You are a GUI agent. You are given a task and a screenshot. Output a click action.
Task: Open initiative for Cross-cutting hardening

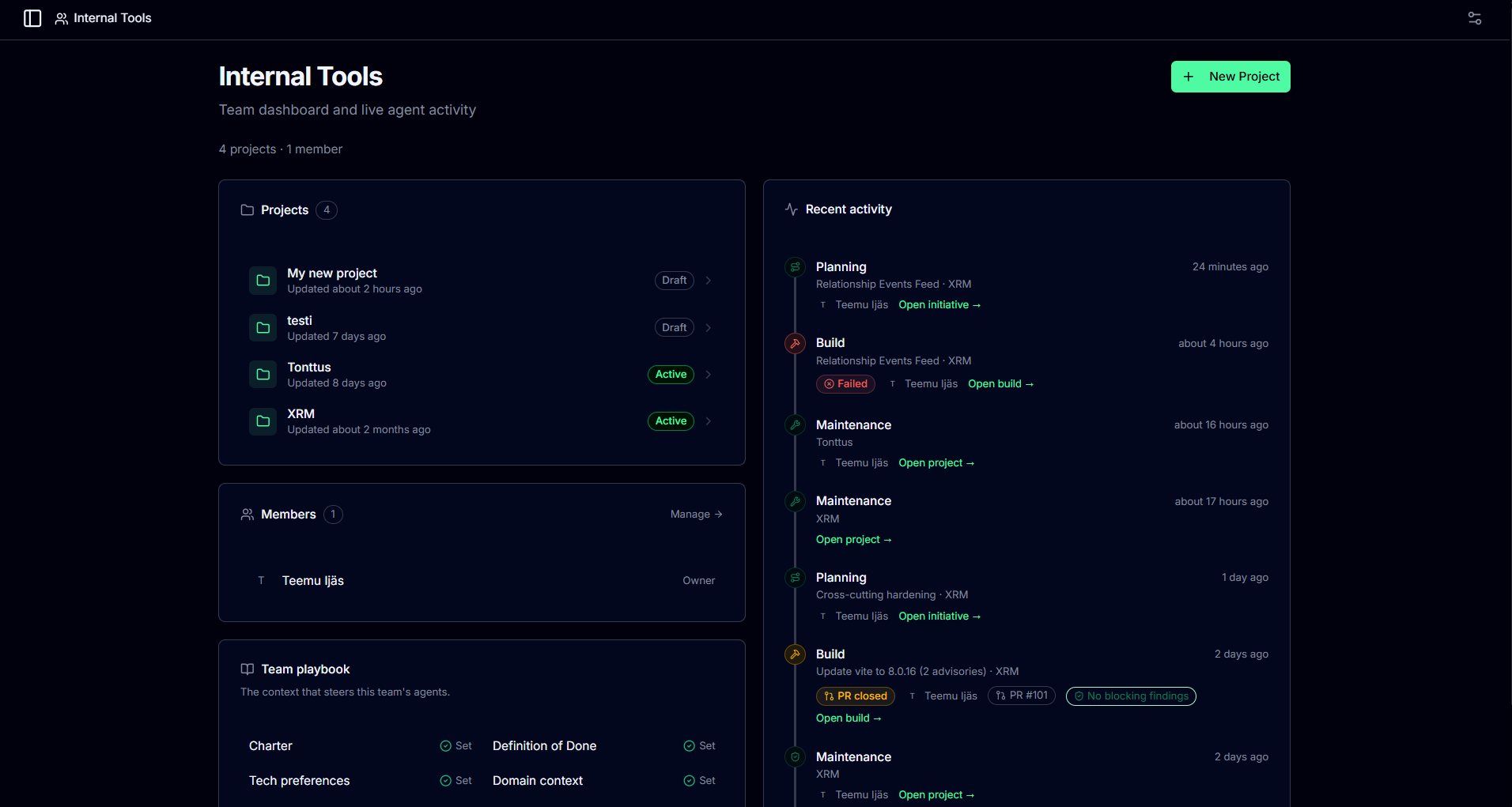tap(939, 617)
